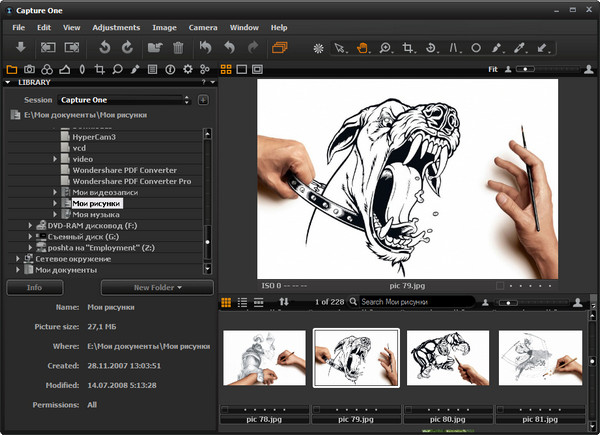Viewport: 600px width, 435px height.
Task: Select the zoom magnifier cursor tool
Action: tap(385, 47)
